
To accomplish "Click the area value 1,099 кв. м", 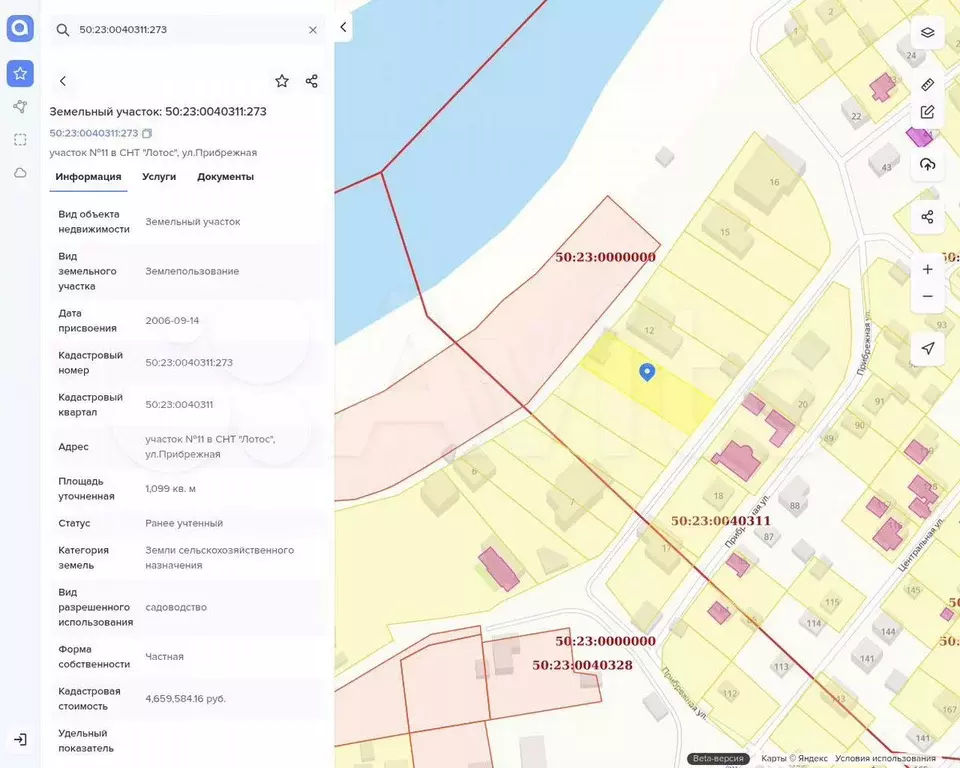I will pyautogui.click(x=170, y=489).
